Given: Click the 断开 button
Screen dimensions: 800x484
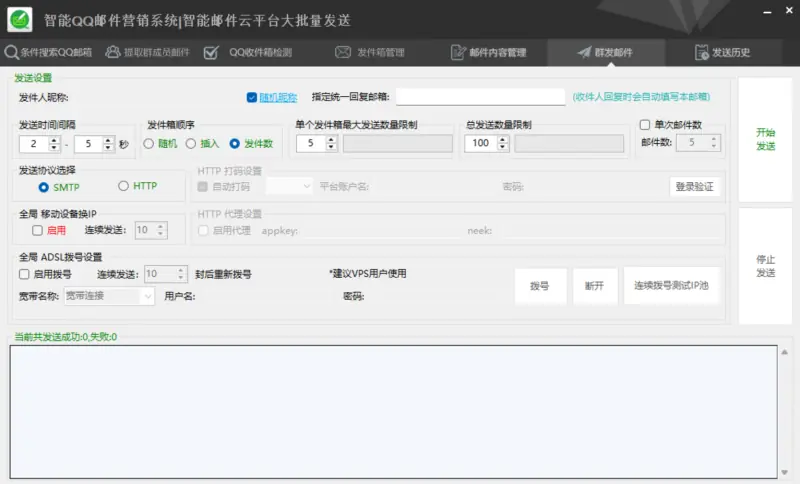Looking at the screenshot, I should (595, 286).
